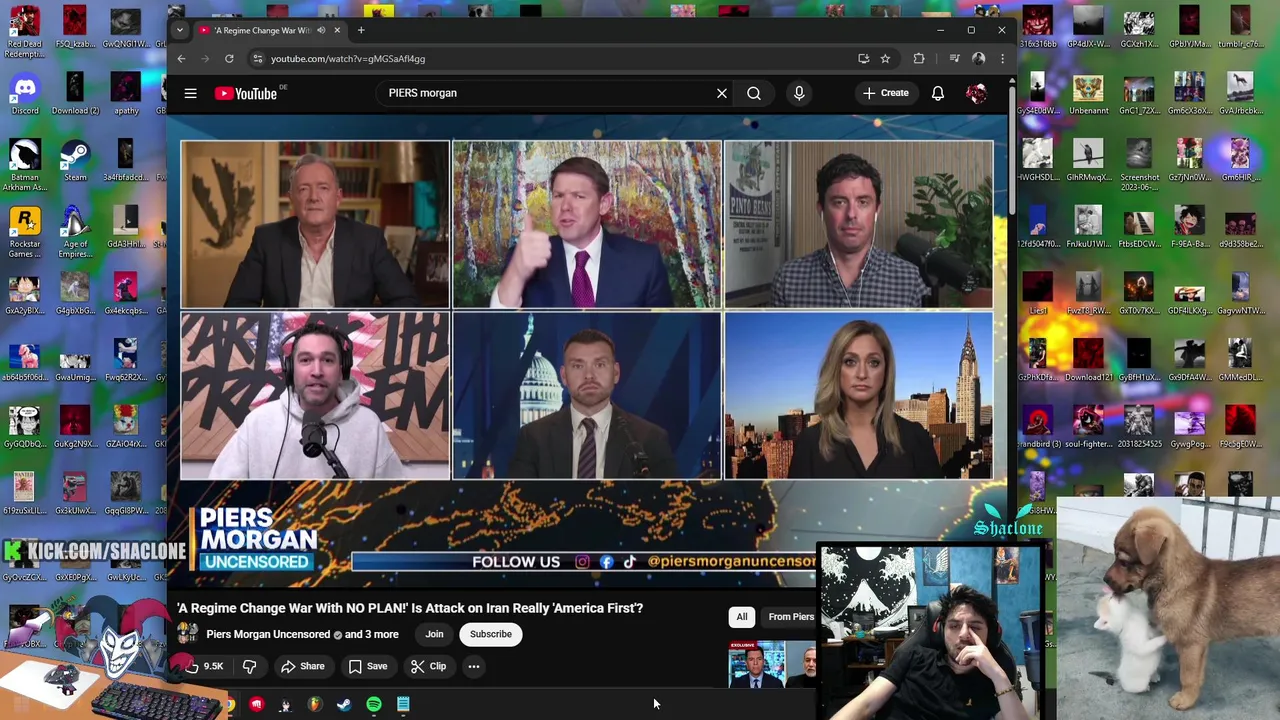Run the search with the magnifier button

coord(754,93)
